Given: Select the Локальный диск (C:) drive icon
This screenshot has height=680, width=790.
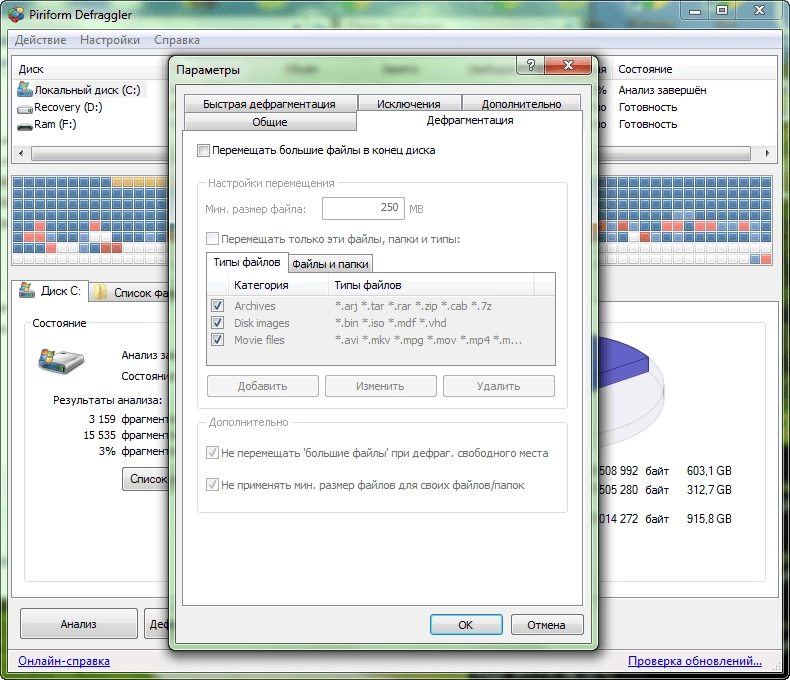Looking at the screenshot, I should click(25, 89).
